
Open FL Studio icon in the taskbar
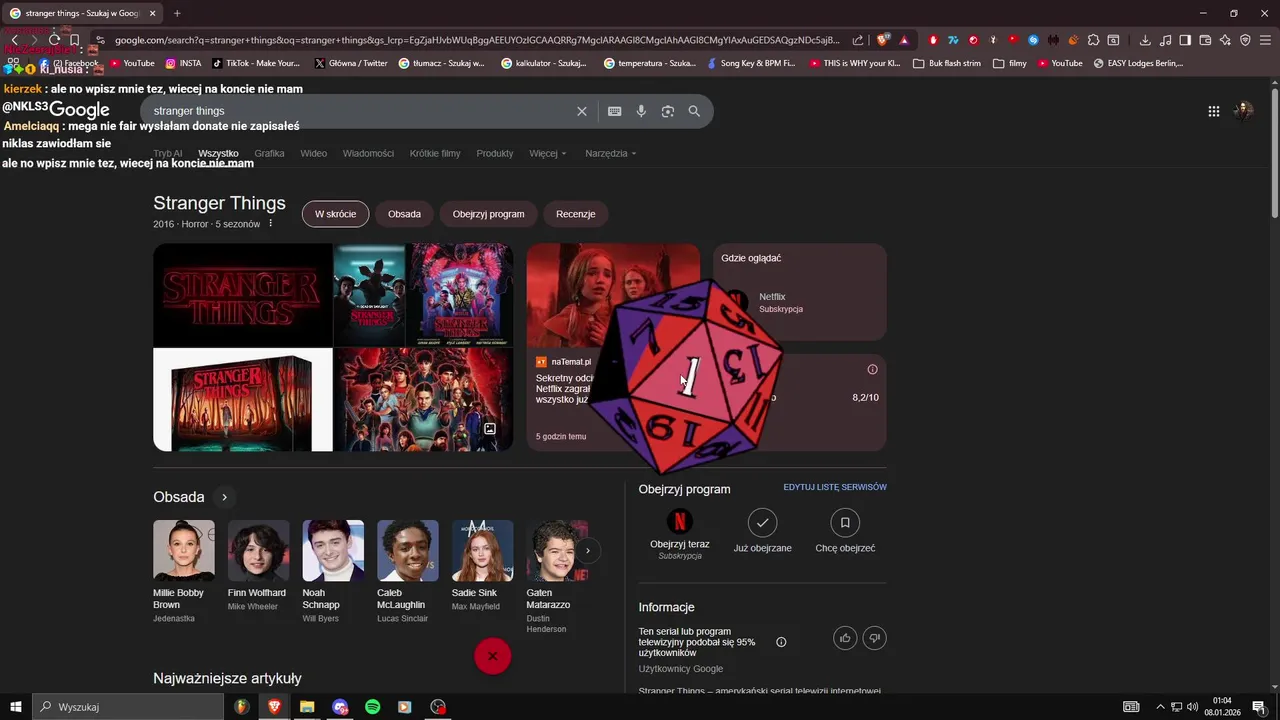pos(242,707)
